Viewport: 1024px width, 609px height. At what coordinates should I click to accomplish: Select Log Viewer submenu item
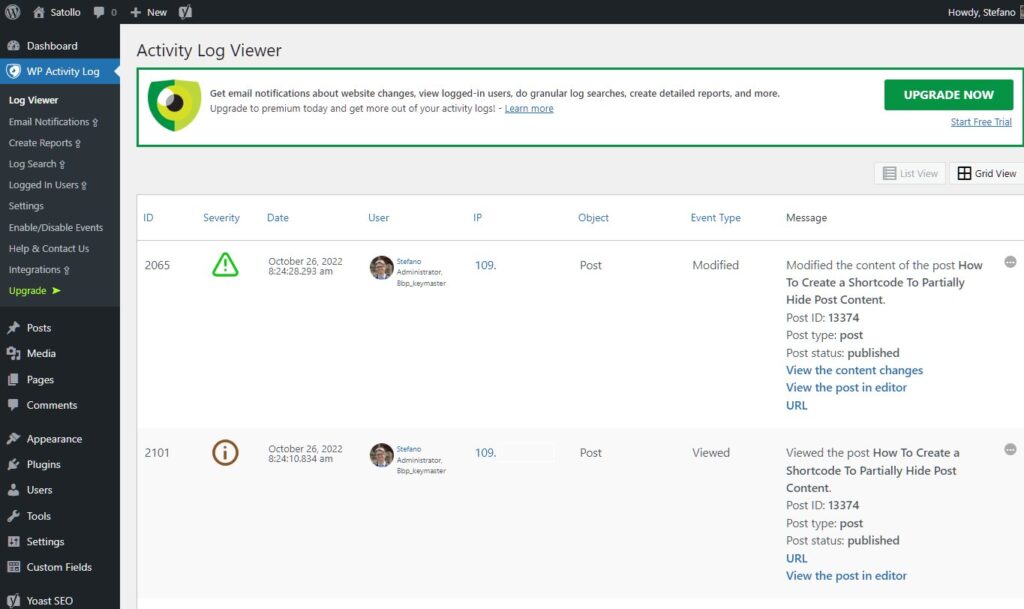point(33,100)
